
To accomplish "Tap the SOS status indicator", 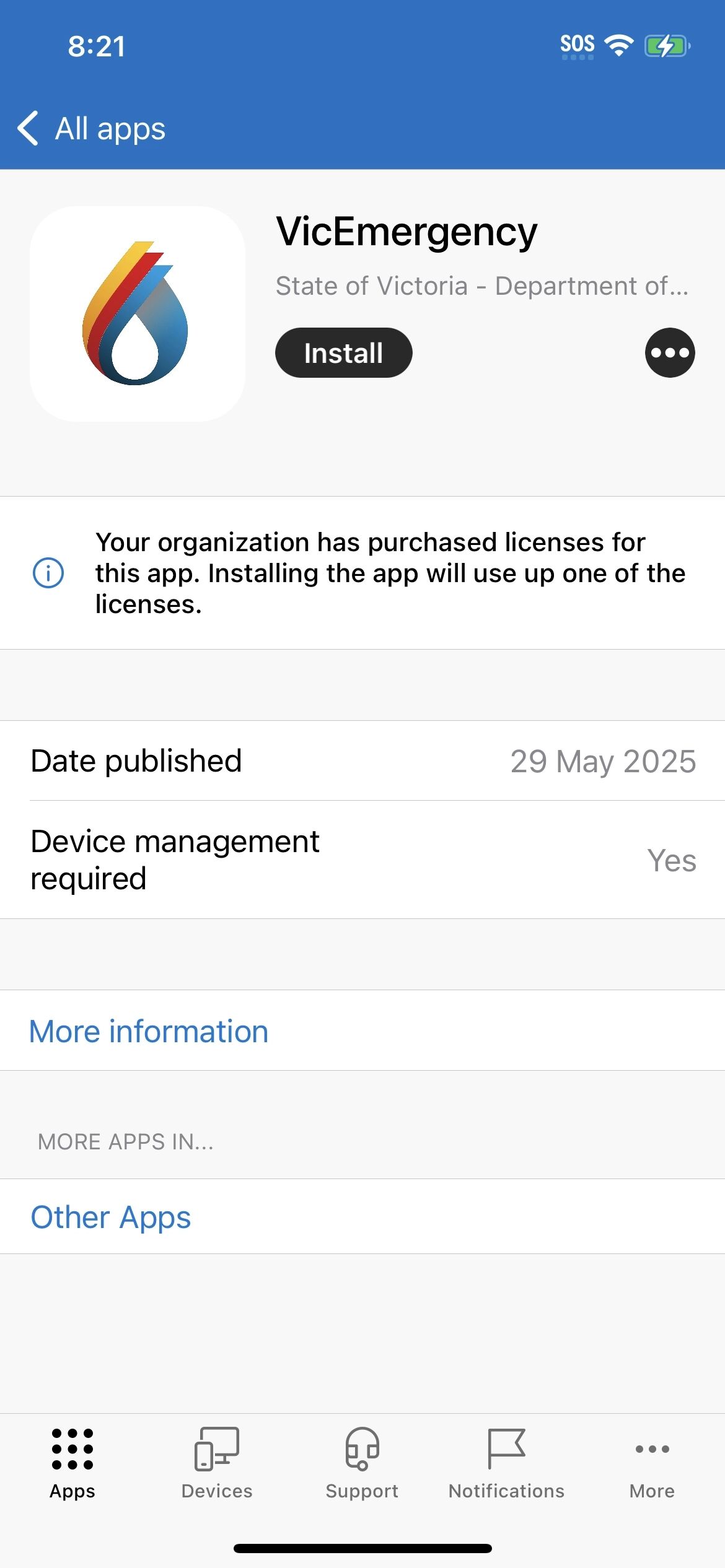I will (x=578, y=46).
